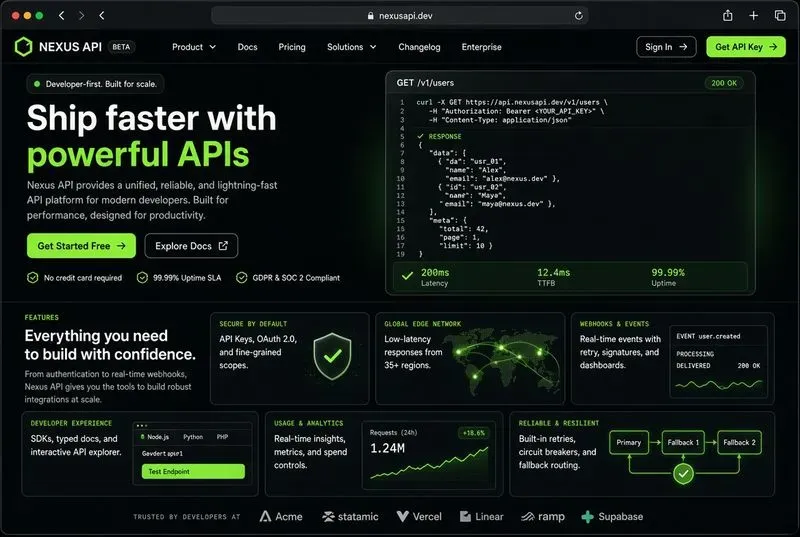The height and width of the screenshot is (537, 800).
Task: Open the Changelog page
Action: point(419,47)
